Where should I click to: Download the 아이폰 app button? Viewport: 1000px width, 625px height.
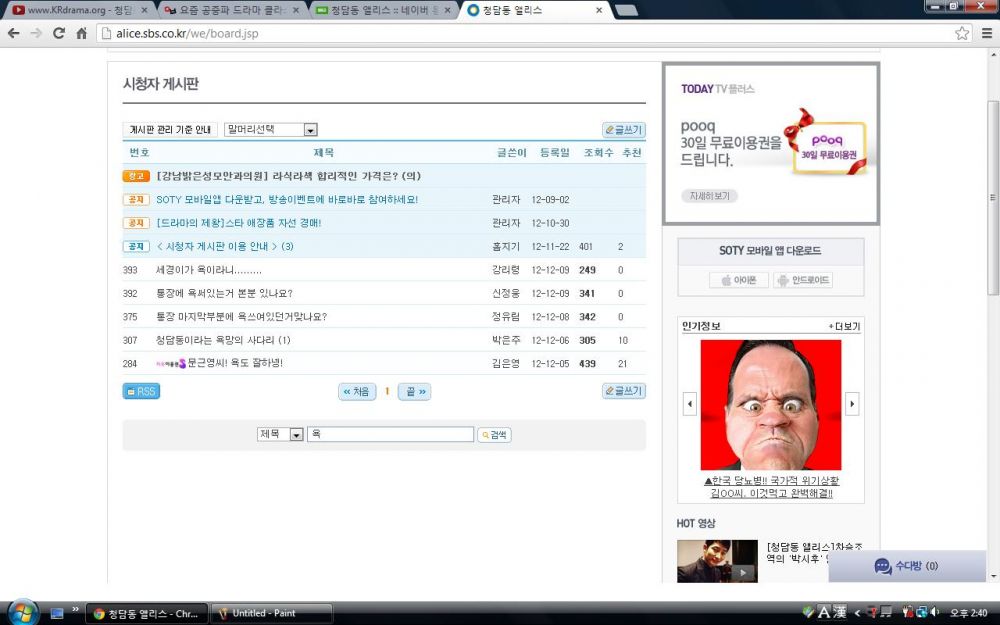click(739, 280)
